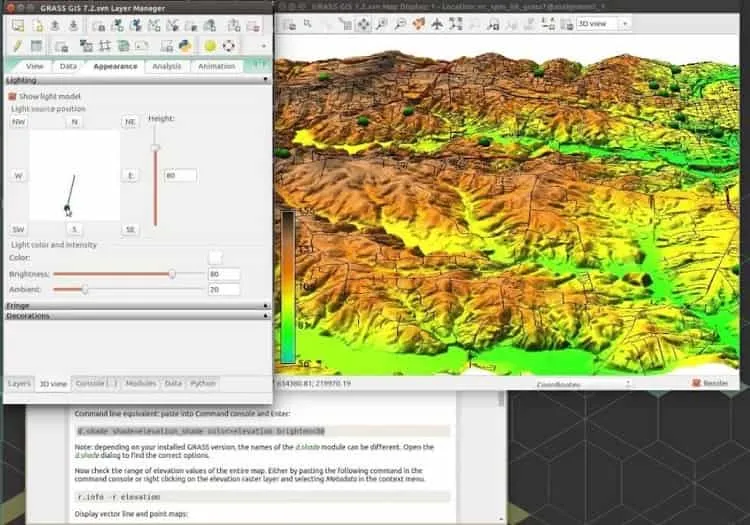Open the 3D view mode dropdown
The height and width of the screenshot is (525, 750).
pyautogui.click(x=603, y=23)
